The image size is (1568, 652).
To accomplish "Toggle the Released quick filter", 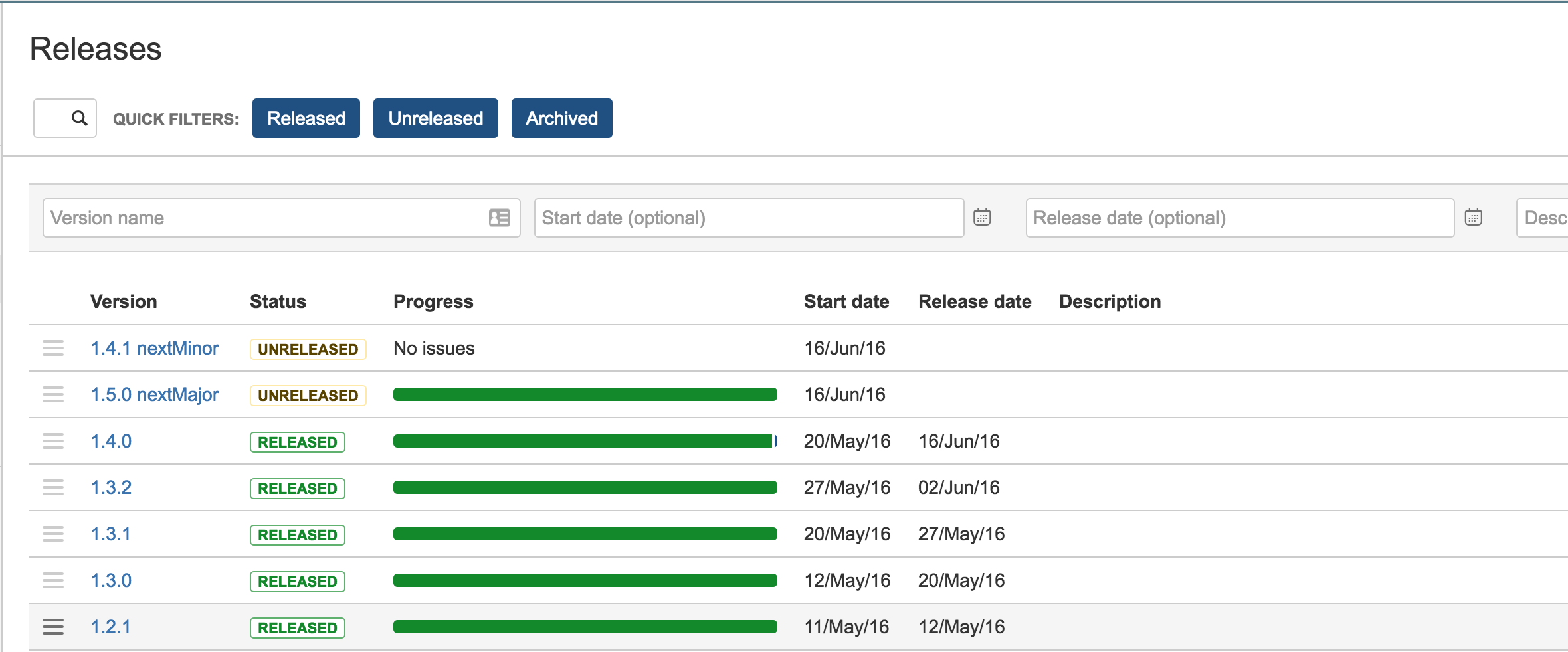I will click(306, 118).
